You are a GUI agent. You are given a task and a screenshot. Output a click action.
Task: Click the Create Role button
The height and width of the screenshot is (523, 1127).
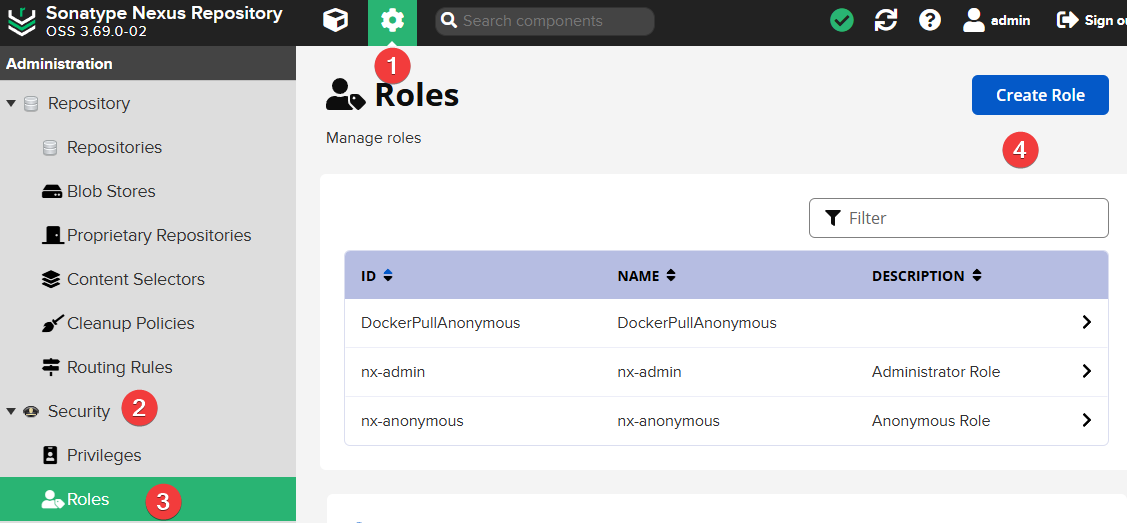click(1040, 95)
